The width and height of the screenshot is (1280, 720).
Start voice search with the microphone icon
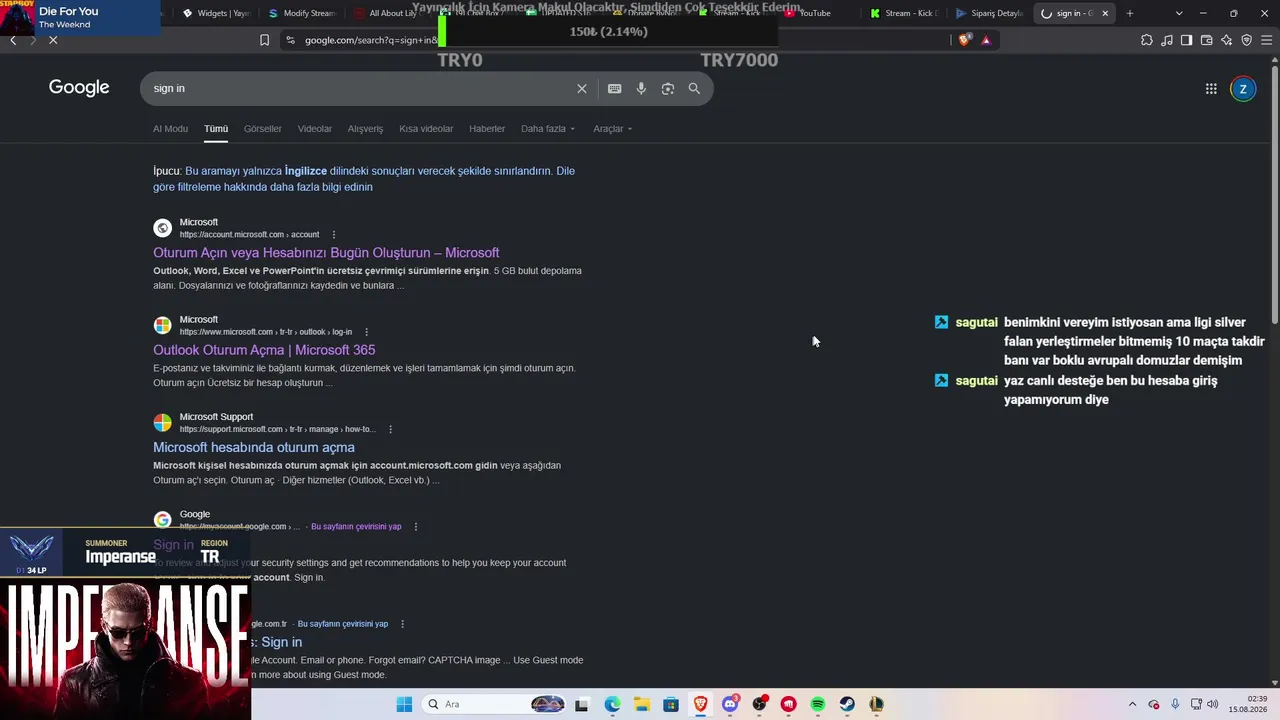(x=641, y=89)
